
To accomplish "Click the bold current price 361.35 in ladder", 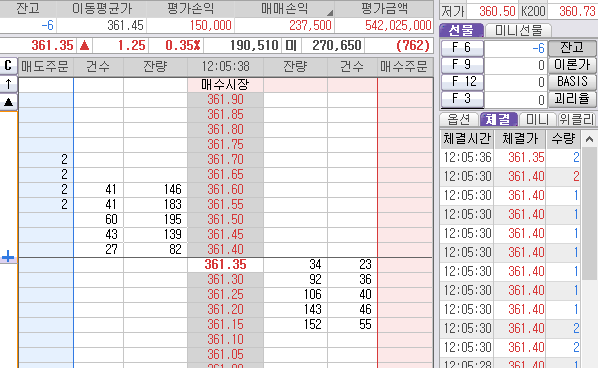I will (225, 265).
